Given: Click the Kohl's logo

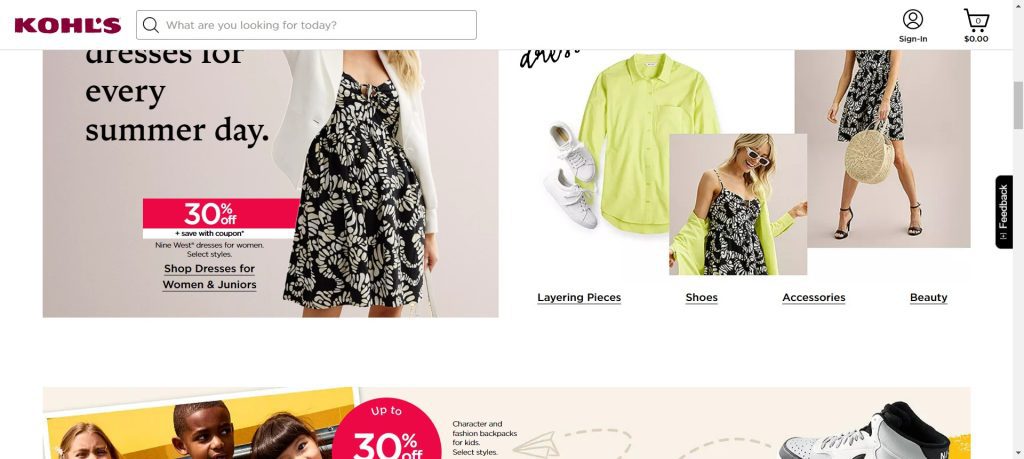Looking at the screenshot, I should point(68,25).
